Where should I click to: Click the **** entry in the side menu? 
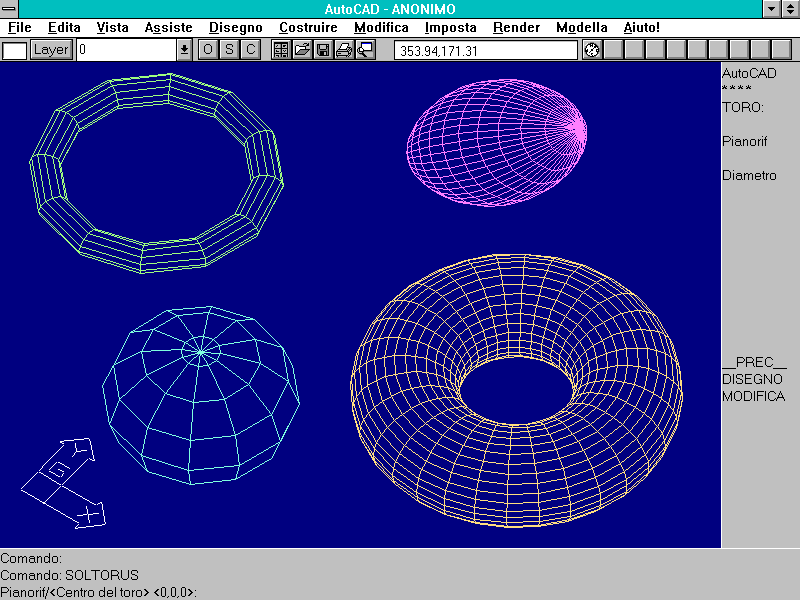pyautogui.click(x=737, y=89)
